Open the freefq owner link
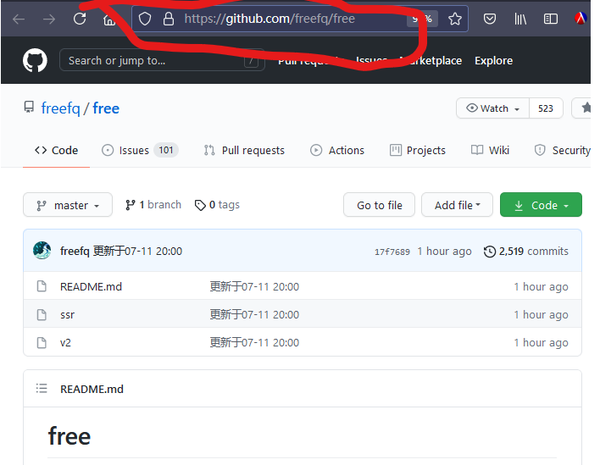Viewport: 600px width, 465px height. 60,108
